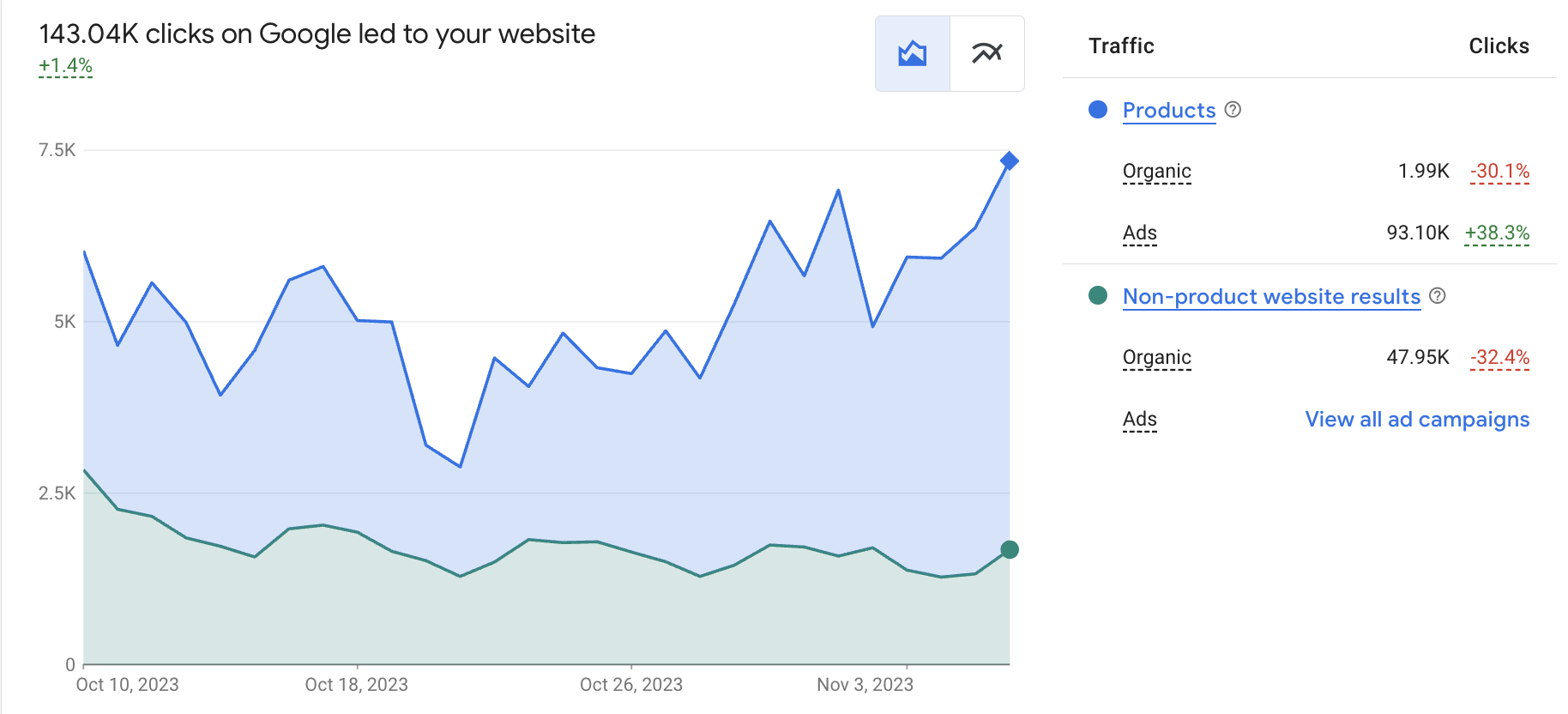Click the -32.4% Non-product organic change
1568x714 pixels.
pyautogui.click(x=1499, y=358)
